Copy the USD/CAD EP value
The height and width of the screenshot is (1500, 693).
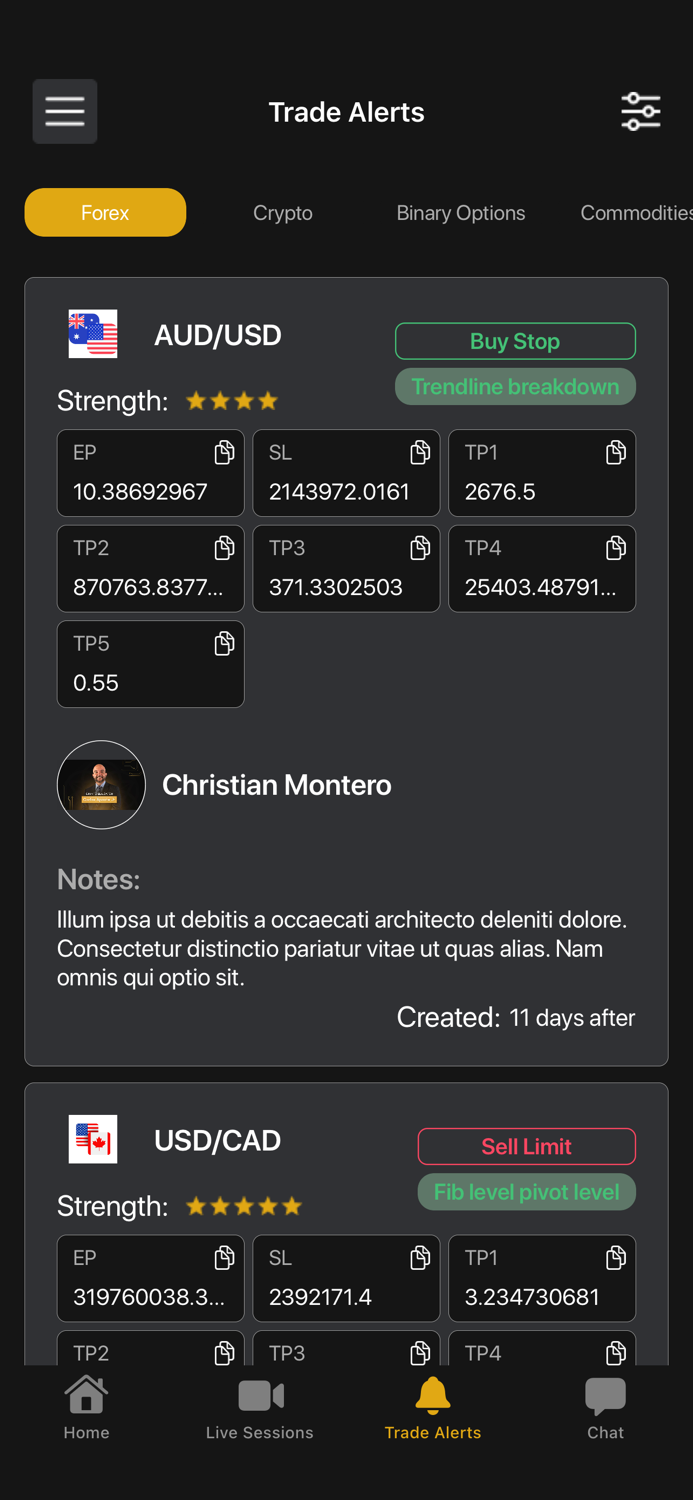[x=224, y=1258]
